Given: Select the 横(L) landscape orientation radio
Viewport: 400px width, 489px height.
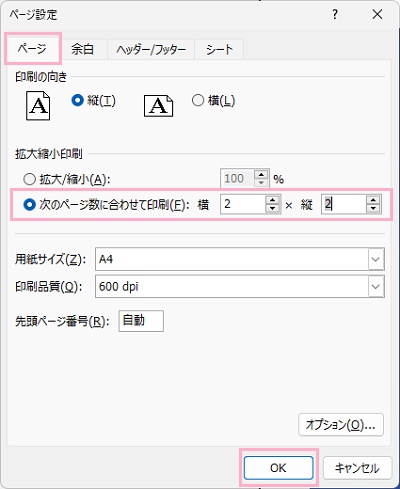Looking at the screenshot, I should [198, 100].
